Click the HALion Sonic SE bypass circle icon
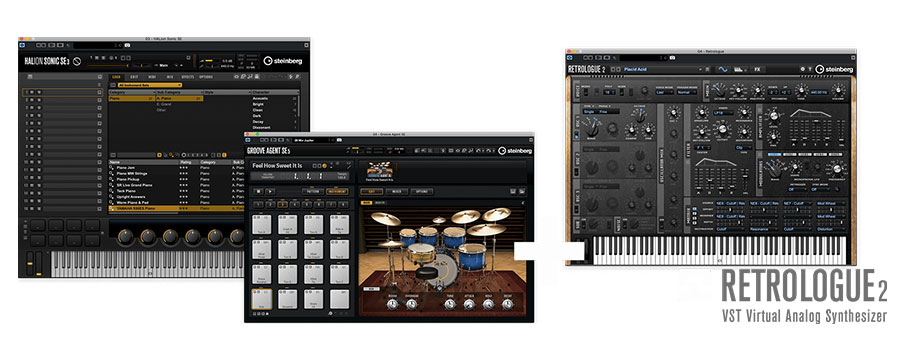This screenshot has width=910, height=362. point(77,60)
